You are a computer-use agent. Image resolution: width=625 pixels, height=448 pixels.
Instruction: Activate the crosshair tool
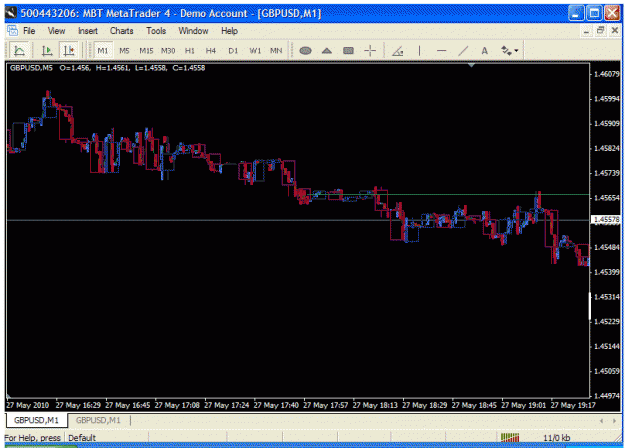pyautogui.click(x=370, y=51)
